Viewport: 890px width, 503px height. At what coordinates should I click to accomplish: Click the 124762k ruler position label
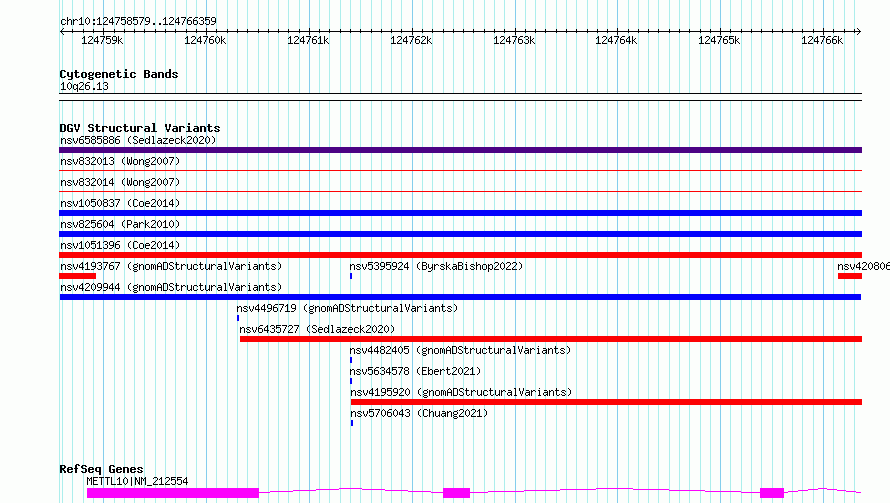411,40
